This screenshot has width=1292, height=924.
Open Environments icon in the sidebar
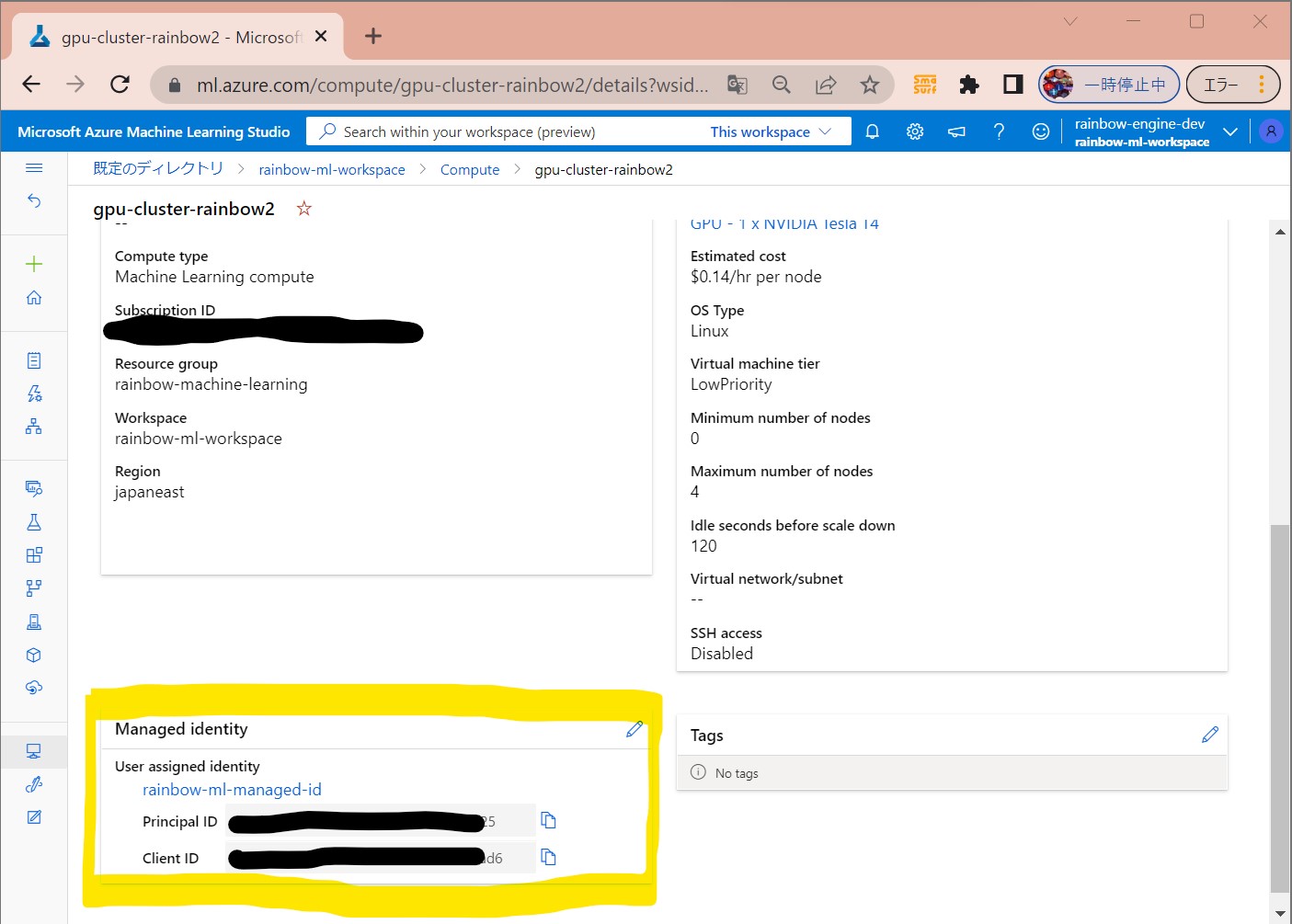[x=34, y=622]
